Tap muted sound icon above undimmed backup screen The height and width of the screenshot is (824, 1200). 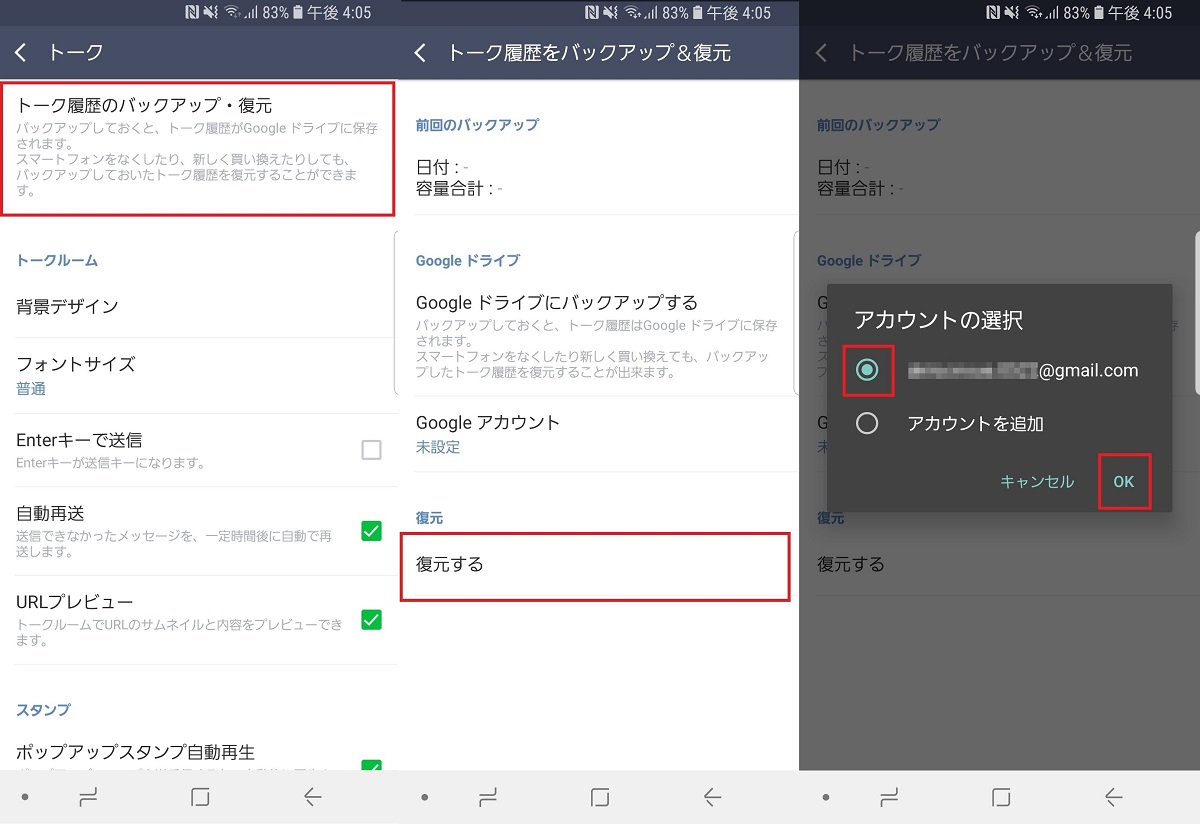point(612,13)
